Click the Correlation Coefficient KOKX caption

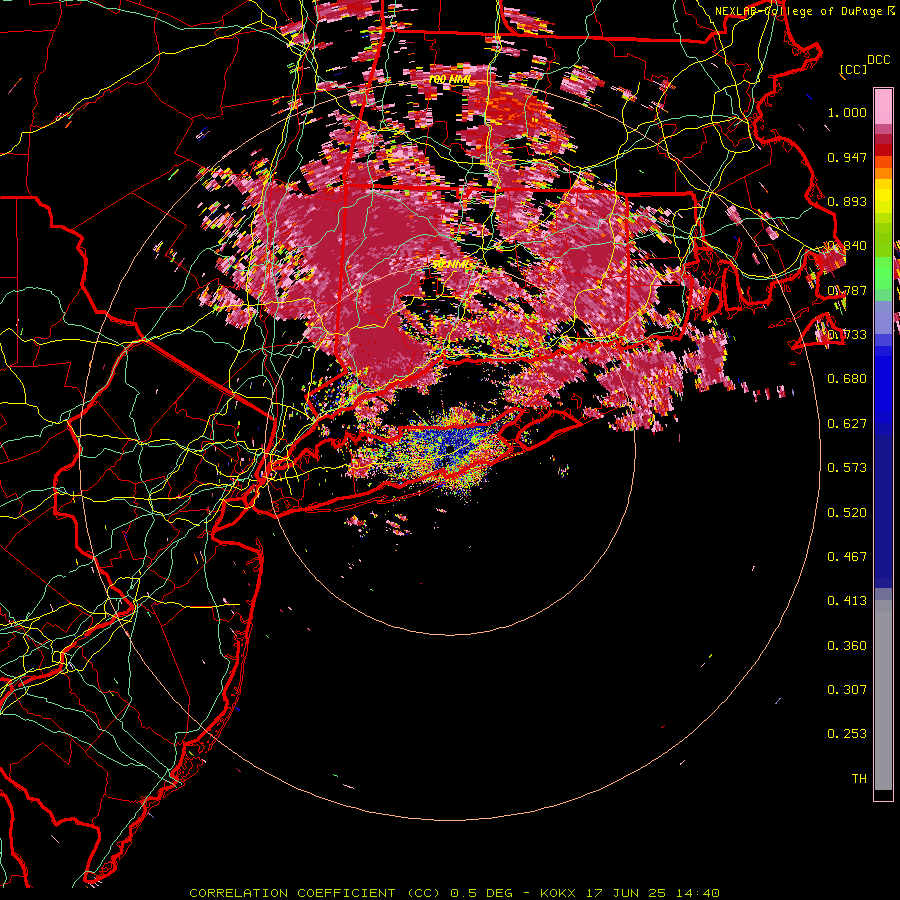point(454,893)
